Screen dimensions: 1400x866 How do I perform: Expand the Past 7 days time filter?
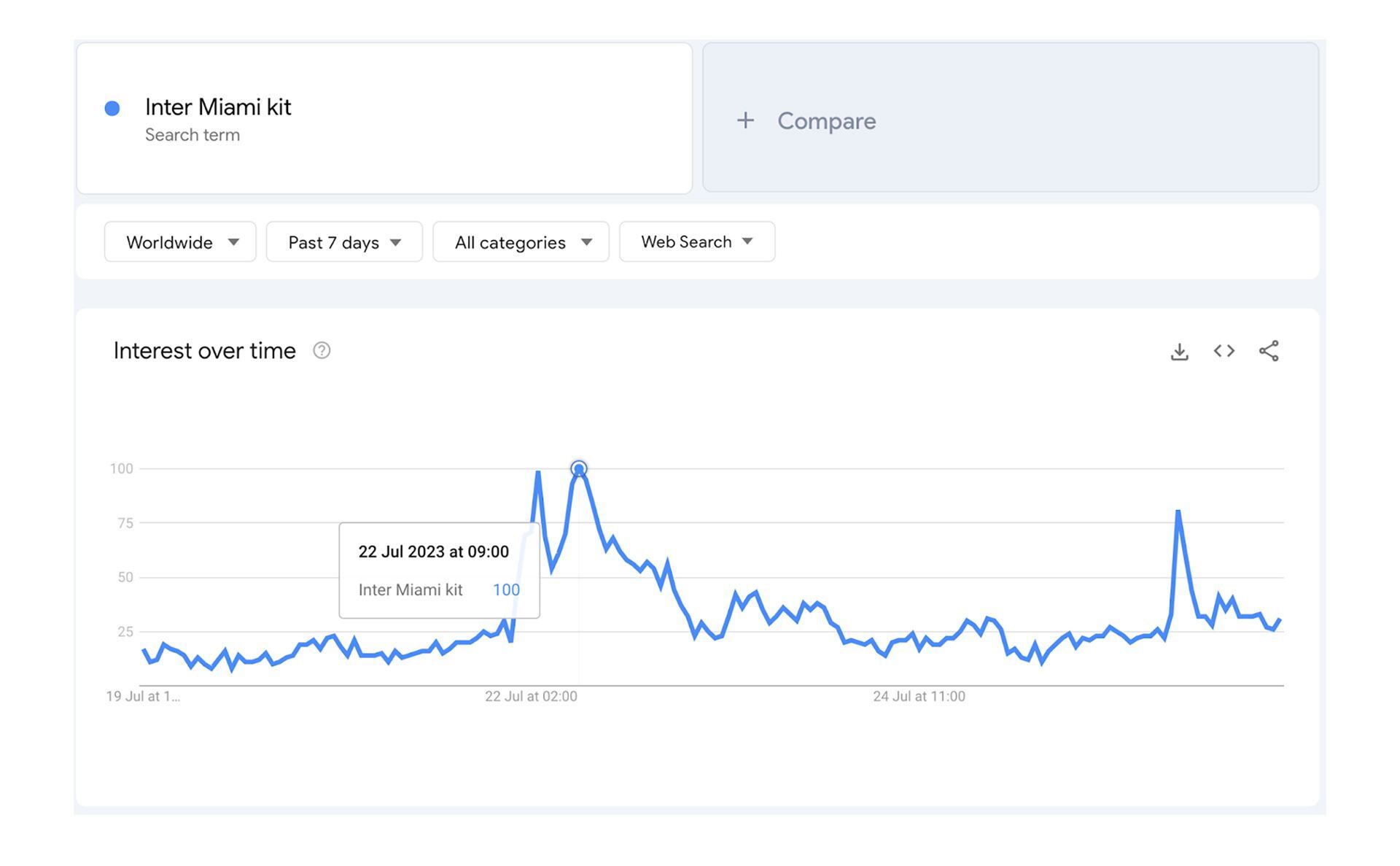click(x=344, y=242)
